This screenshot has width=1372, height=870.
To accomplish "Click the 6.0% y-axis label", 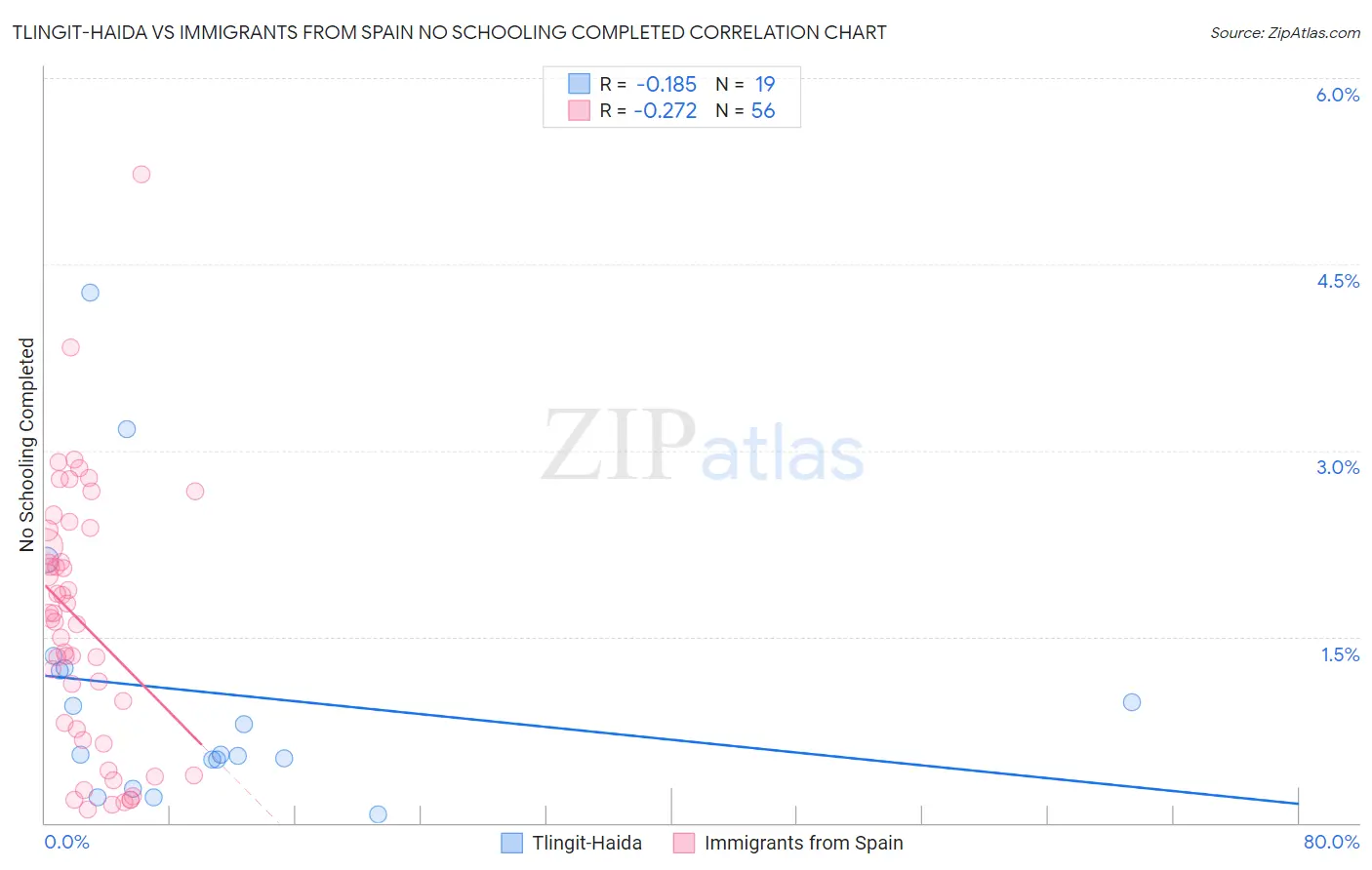I will [1337, 95].
